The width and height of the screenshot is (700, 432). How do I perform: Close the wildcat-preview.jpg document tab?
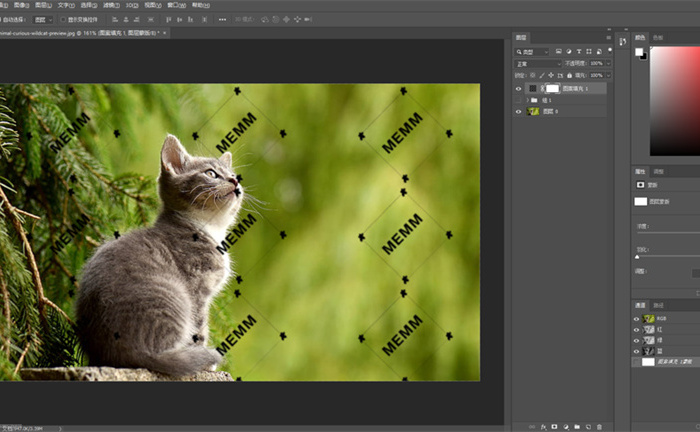(164, 33)
